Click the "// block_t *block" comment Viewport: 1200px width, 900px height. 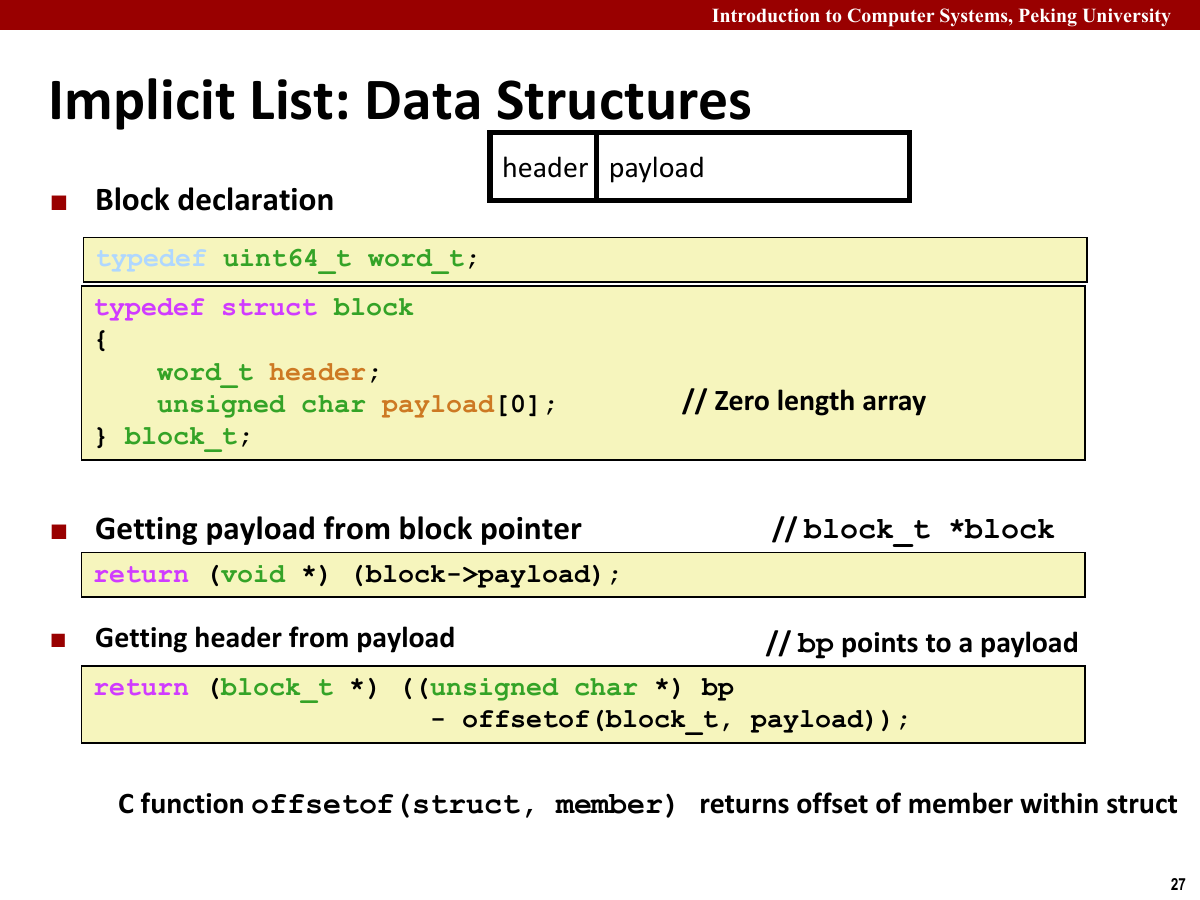pyautogui.click(x=914, y=529)
